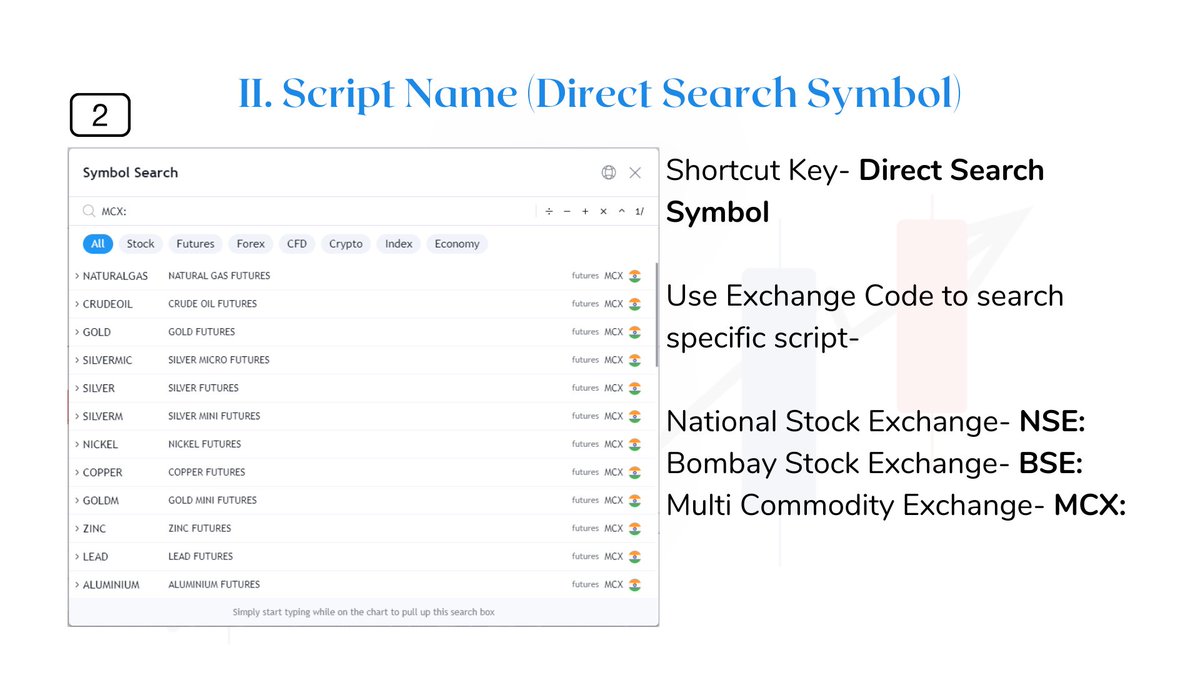This screenshot has width=1200, height=675.
Task: Click the globe sources icon in Symbol Search
Action: click(608, 173)
